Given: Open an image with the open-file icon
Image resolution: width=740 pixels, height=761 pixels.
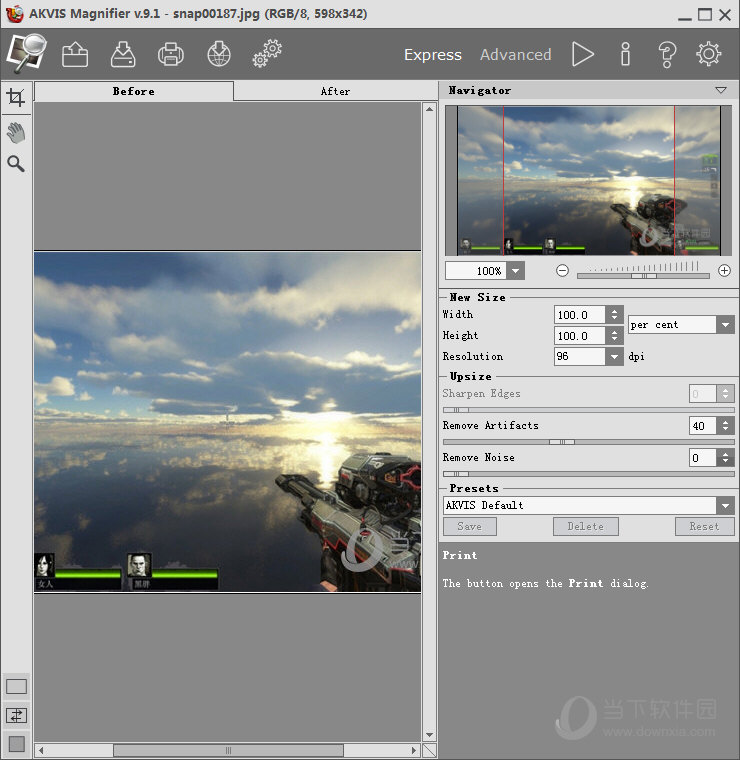Looking at the screenshot, I should tap(75, 54).
